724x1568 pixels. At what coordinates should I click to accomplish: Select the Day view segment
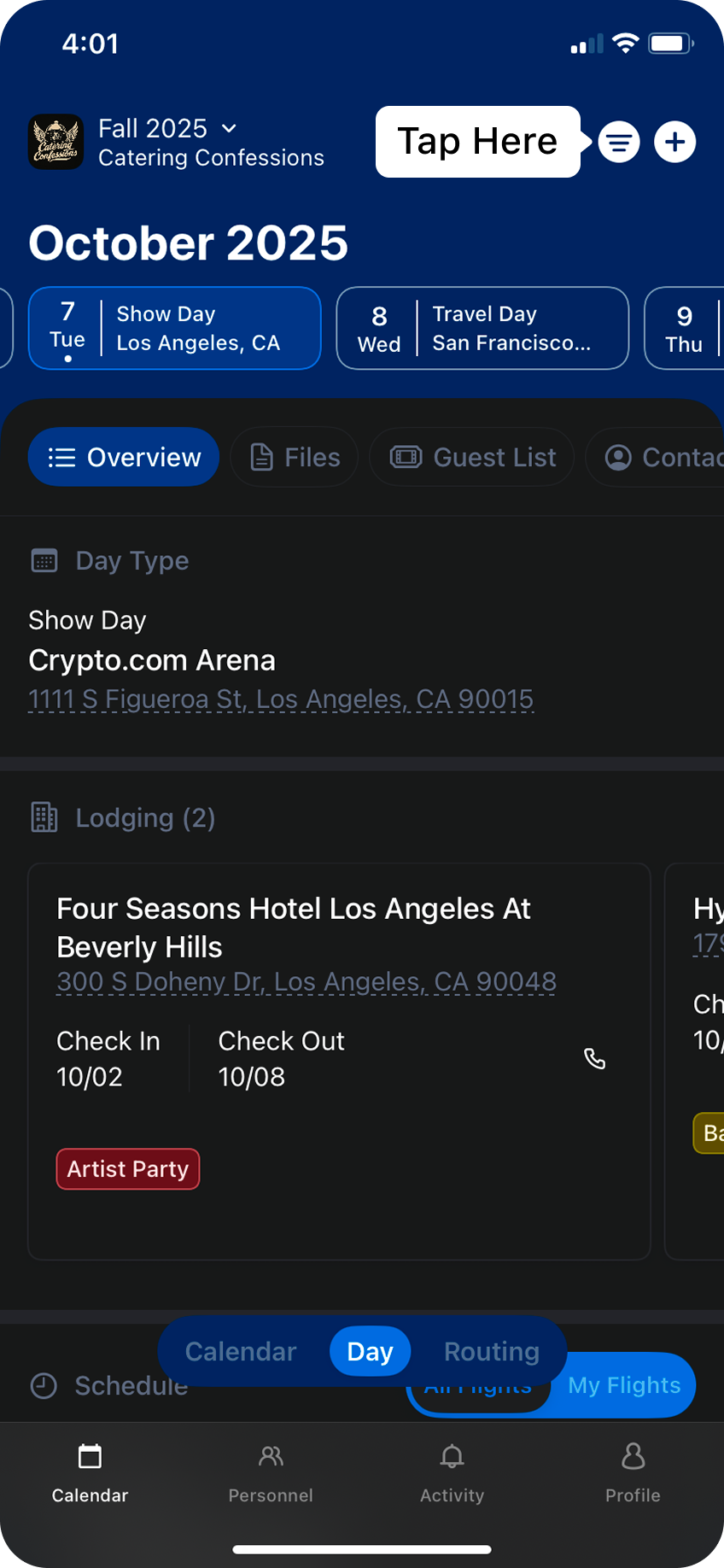click(x=370, y=1351)
